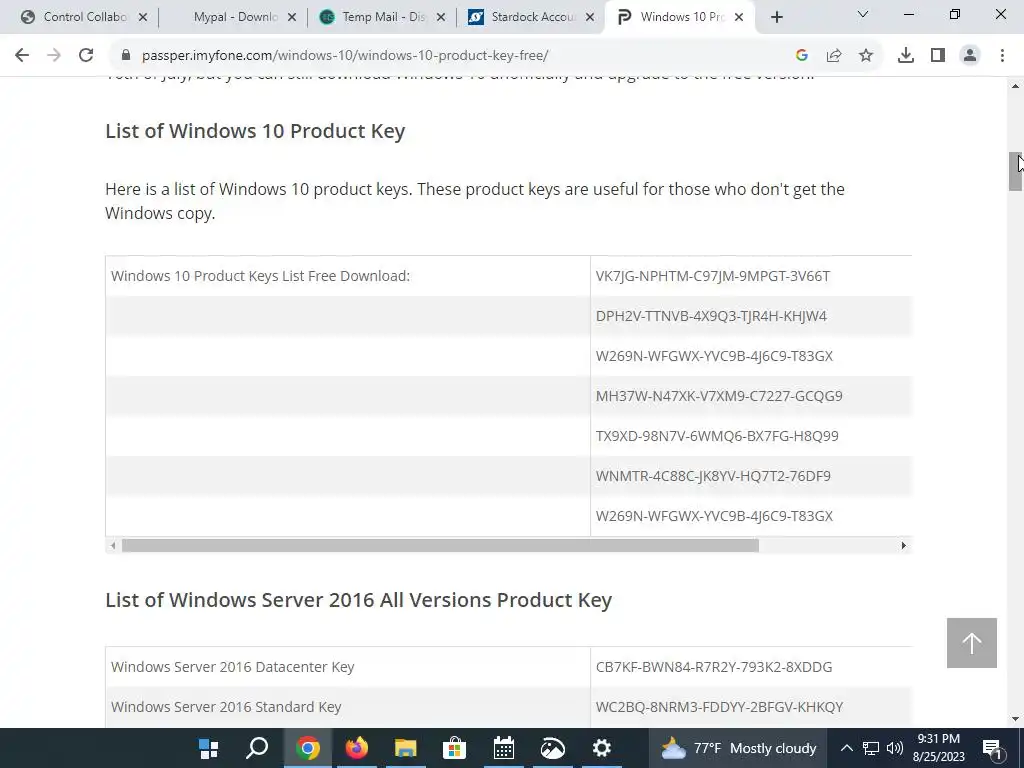Screen dimensions: 1024x768
Task: Open taskbar Search
Action: (x=257, y=748)
